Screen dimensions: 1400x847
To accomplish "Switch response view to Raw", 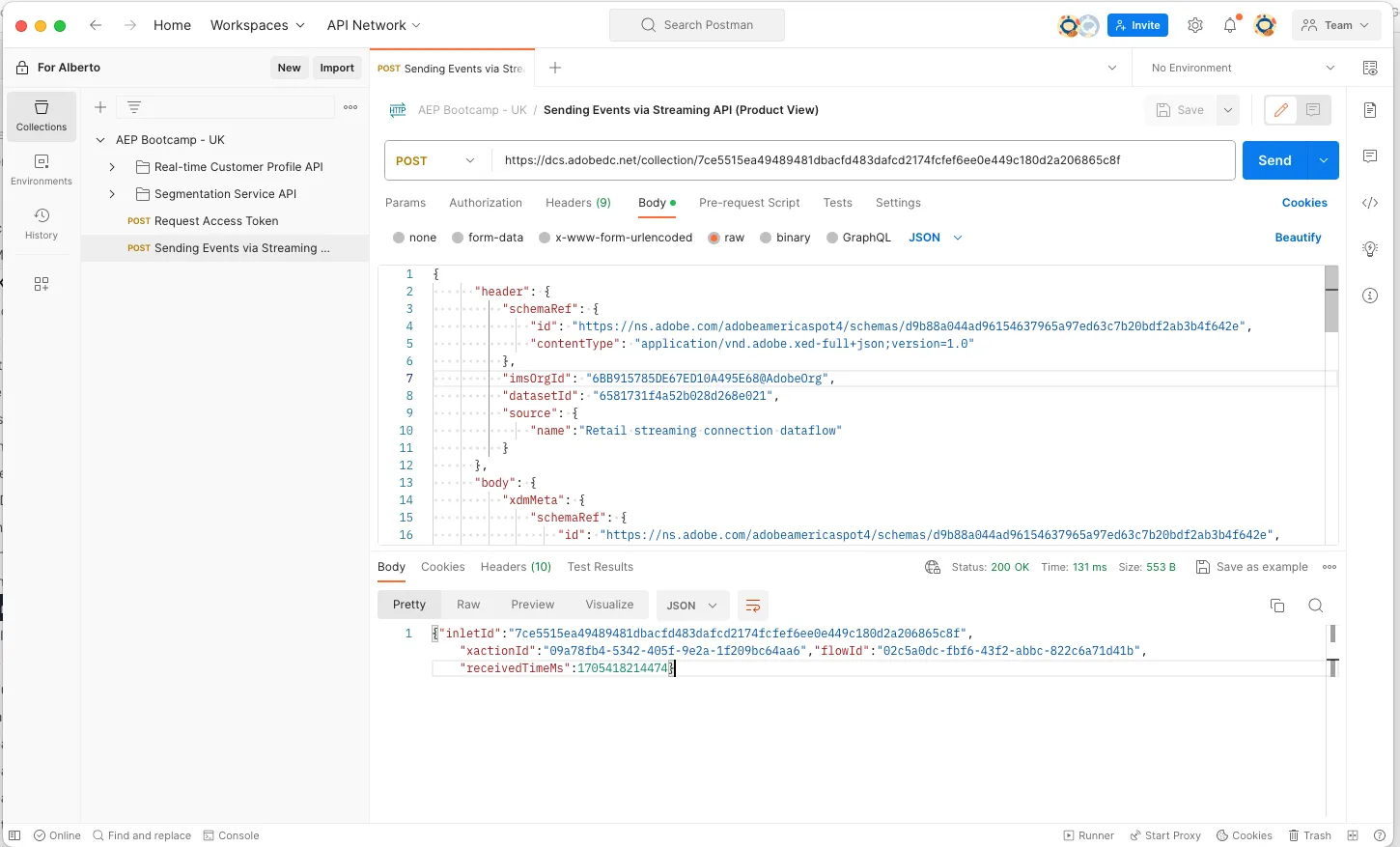I will [x=468, y=605].
